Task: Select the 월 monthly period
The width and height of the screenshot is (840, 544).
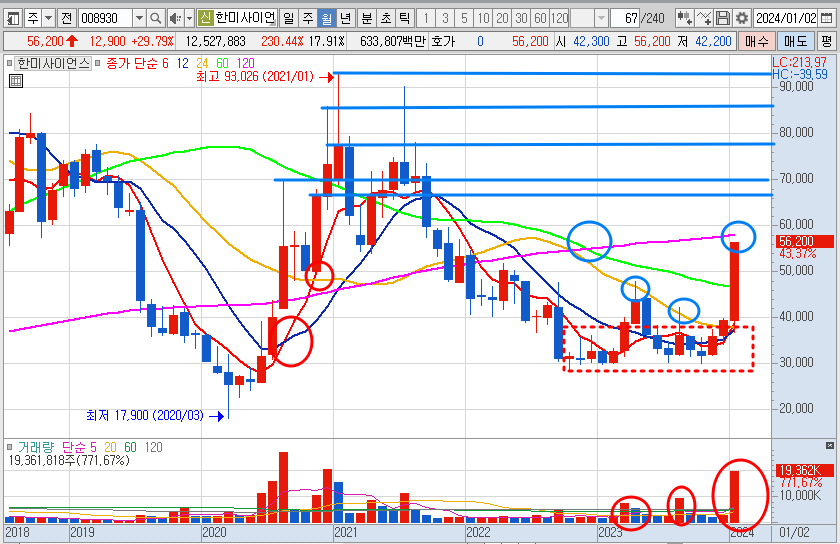Action: pos(327,19)
